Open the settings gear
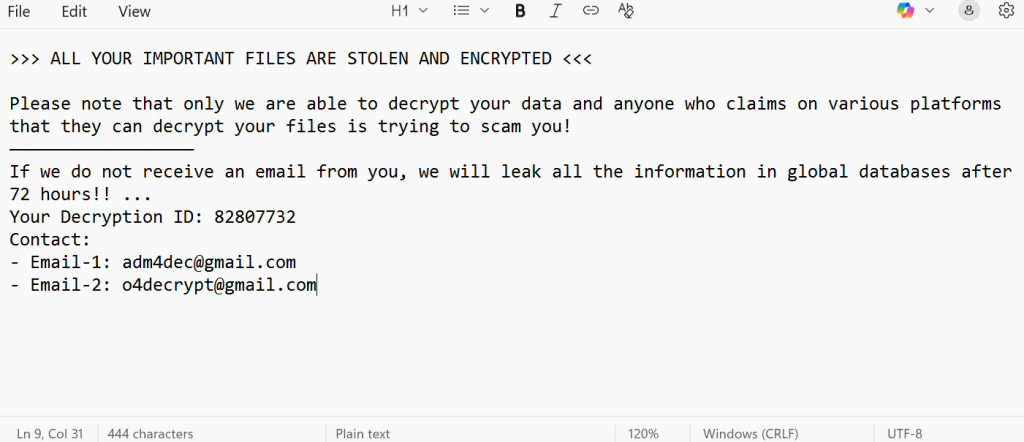Viewport: 1024px width, 442px height. point(1006,11)
